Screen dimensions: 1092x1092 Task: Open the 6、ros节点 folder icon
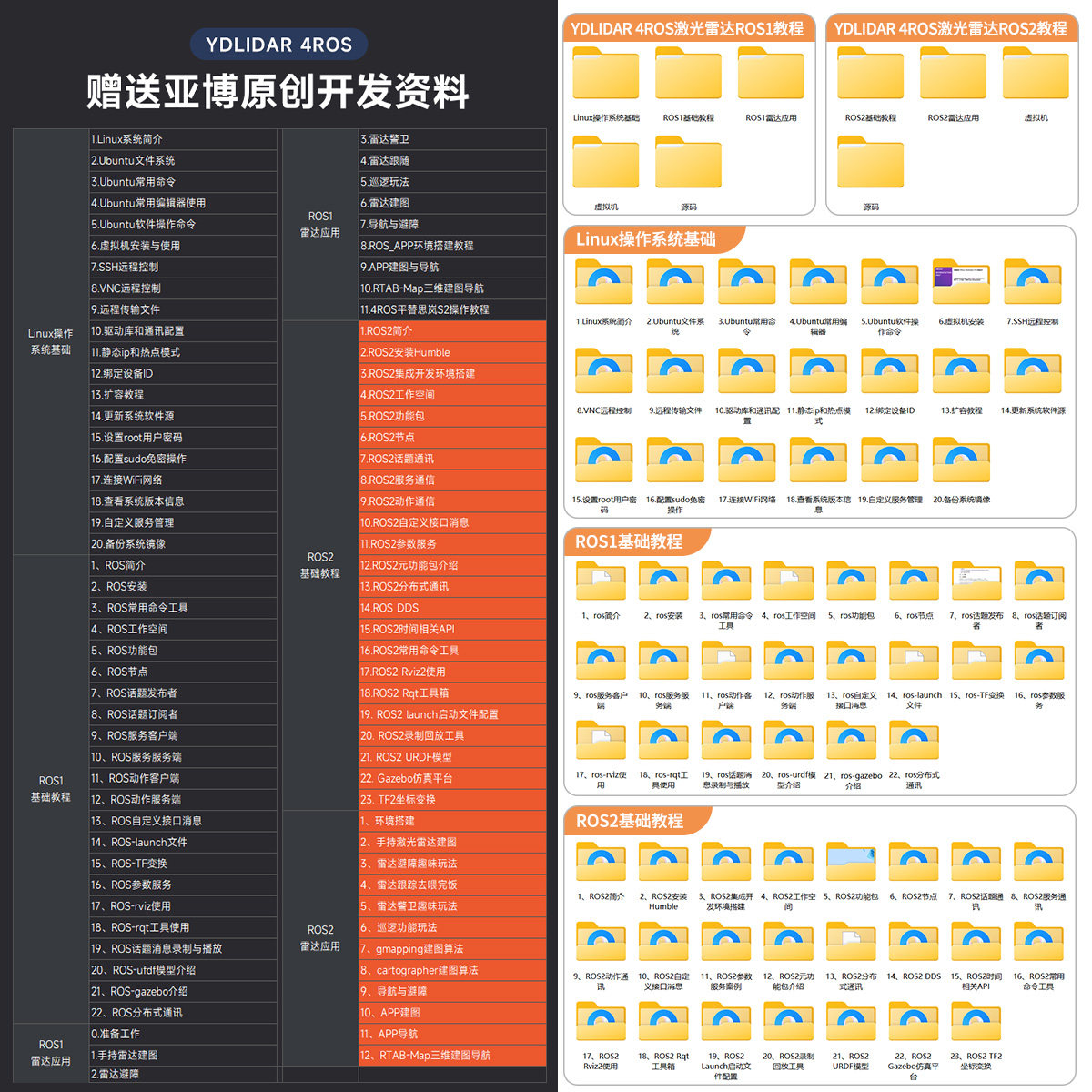[914, 581]
